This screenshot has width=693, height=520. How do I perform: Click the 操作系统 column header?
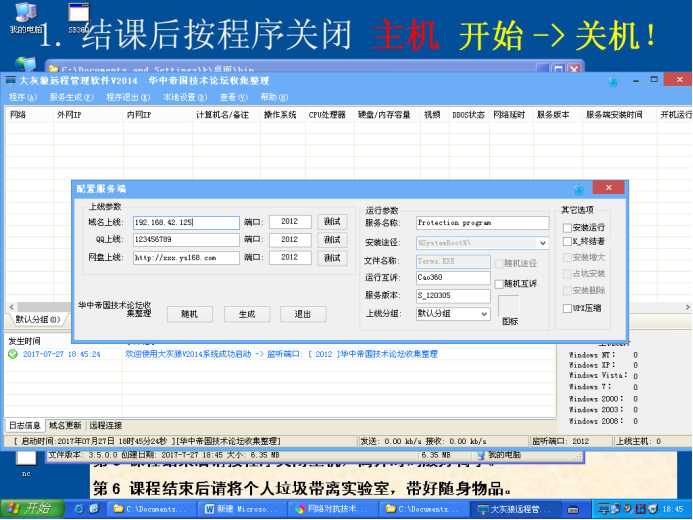pos(280,115)
